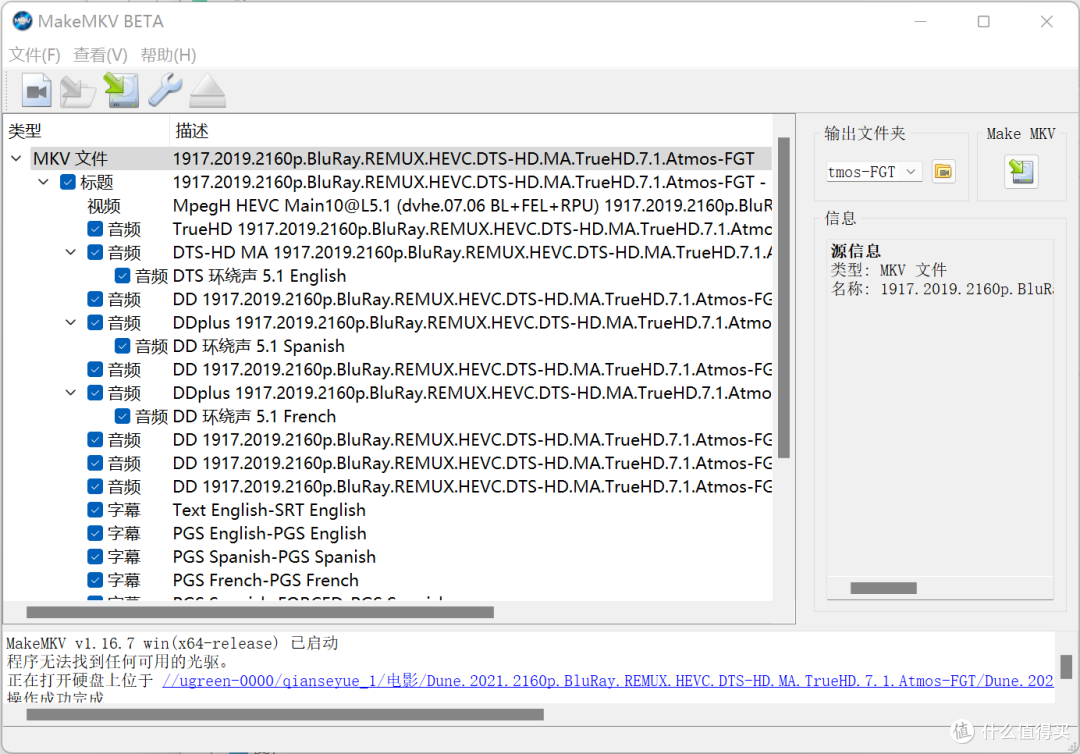Screen dimensions: 1080x754
Task: Collapse the DDplus node containing Spanish track
Action: coord(70,323)
